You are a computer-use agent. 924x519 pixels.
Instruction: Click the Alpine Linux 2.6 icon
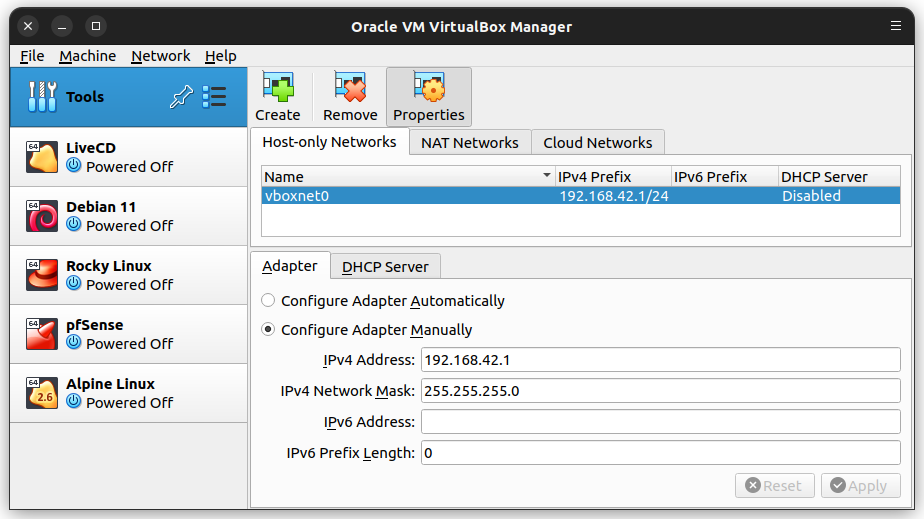(42, 392)
